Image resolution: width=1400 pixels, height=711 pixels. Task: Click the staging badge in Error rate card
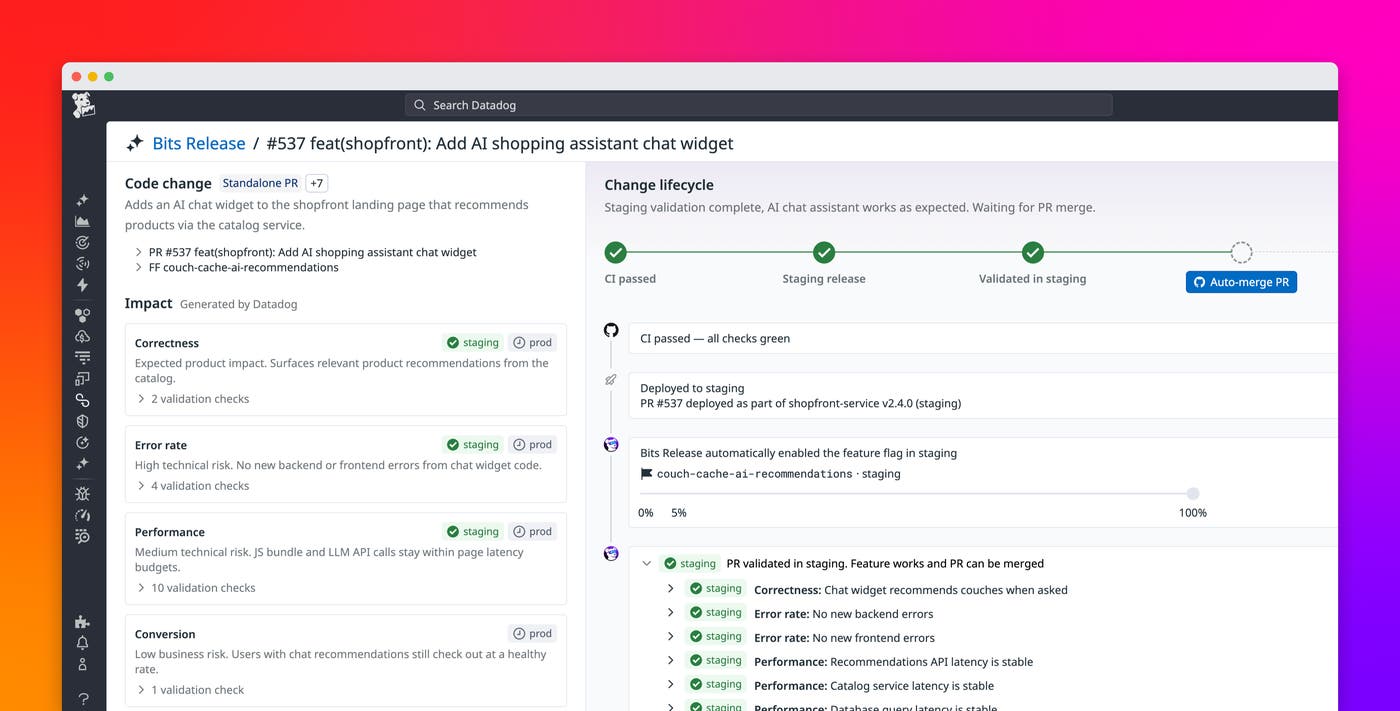[x=473, y=444]
